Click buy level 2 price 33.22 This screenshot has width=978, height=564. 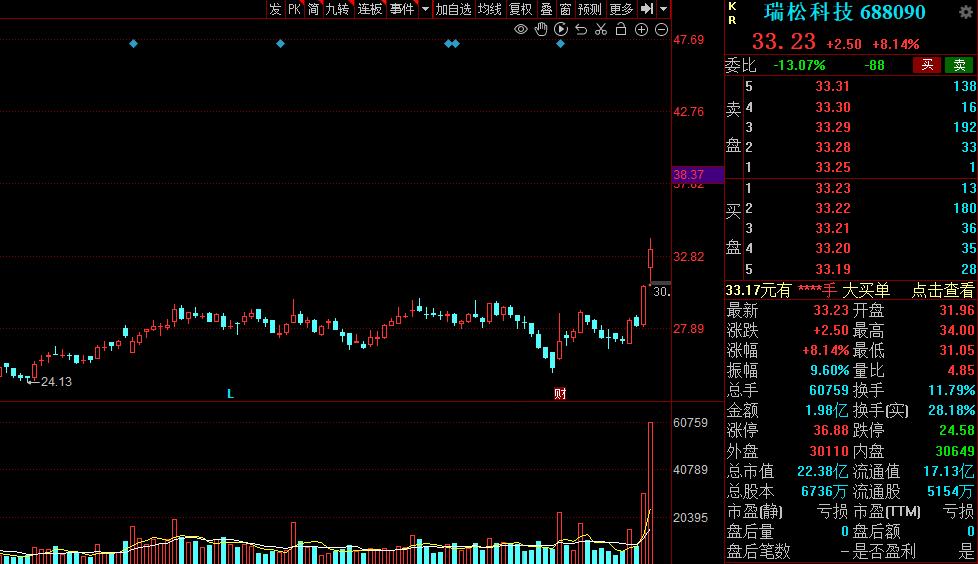pyautogui.click(x=833, y=208)
